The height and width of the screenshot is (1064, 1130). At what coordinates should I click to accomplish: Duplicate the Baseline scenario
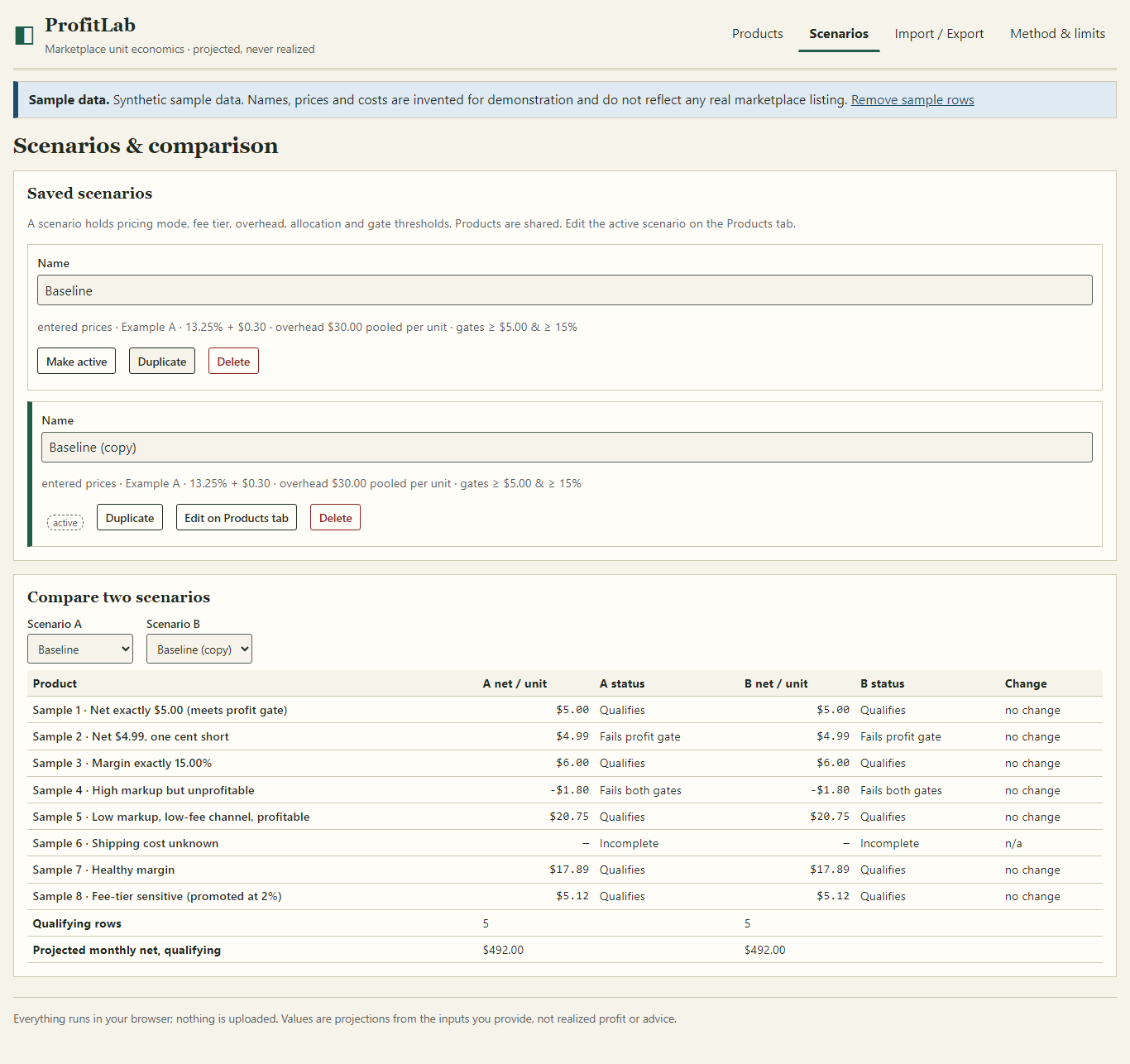coord(162,362)
